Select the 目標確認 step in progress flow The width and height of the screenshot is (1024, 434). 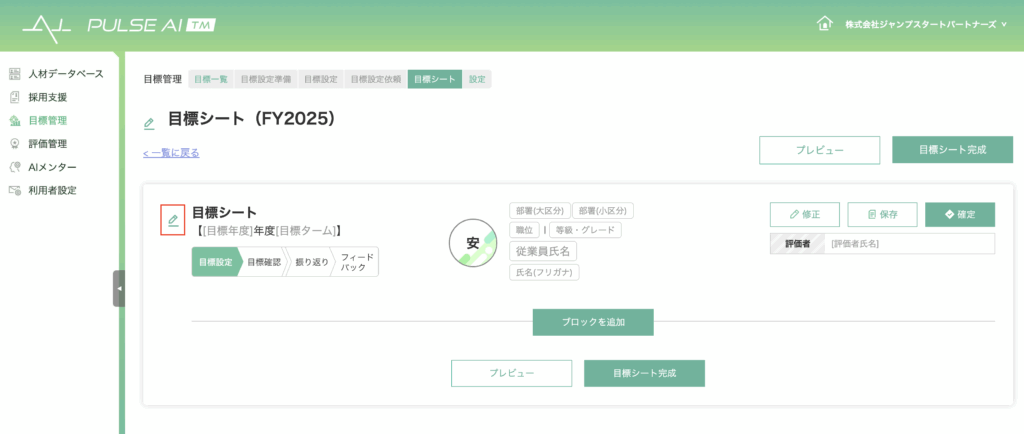point(264,262)
